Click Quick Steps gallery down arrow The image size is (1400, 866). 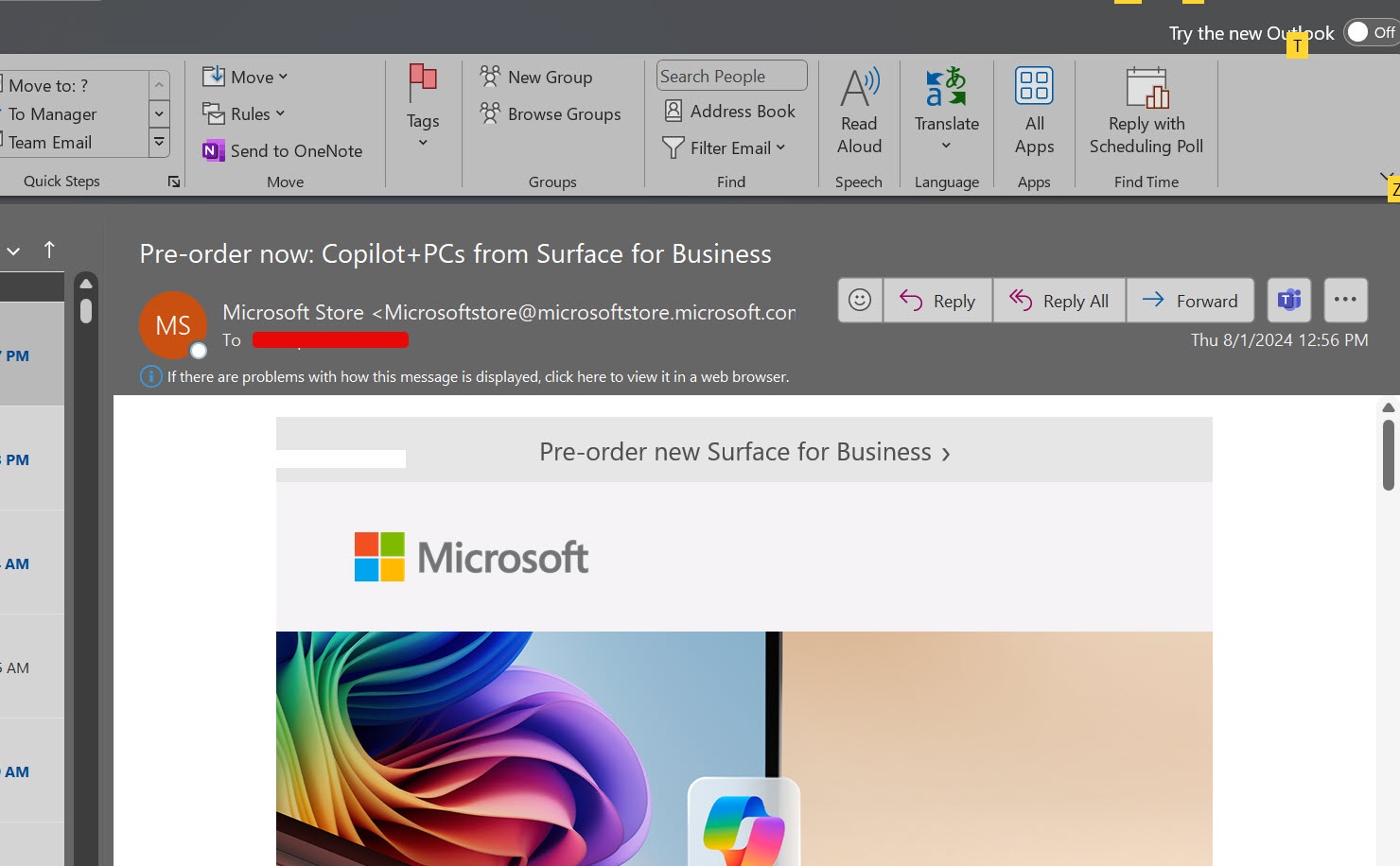click(x=159, y=113)
